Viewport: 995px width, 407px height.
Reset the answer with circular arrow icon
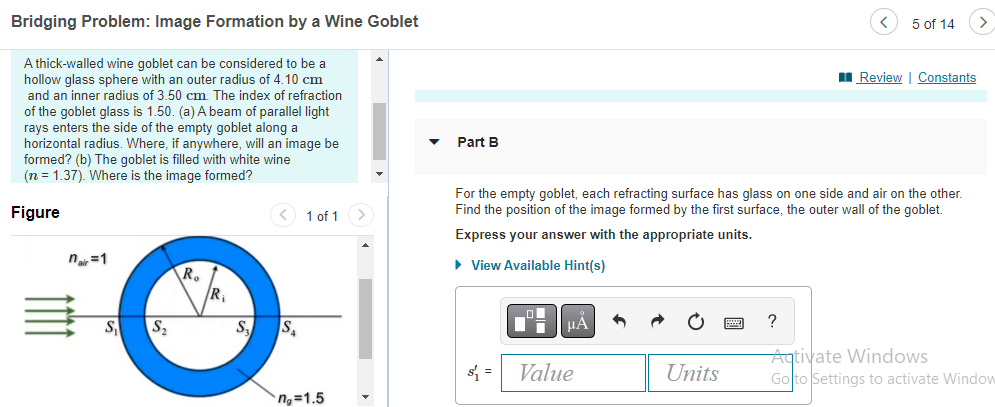pyautogui.click(x=695, y=322)
